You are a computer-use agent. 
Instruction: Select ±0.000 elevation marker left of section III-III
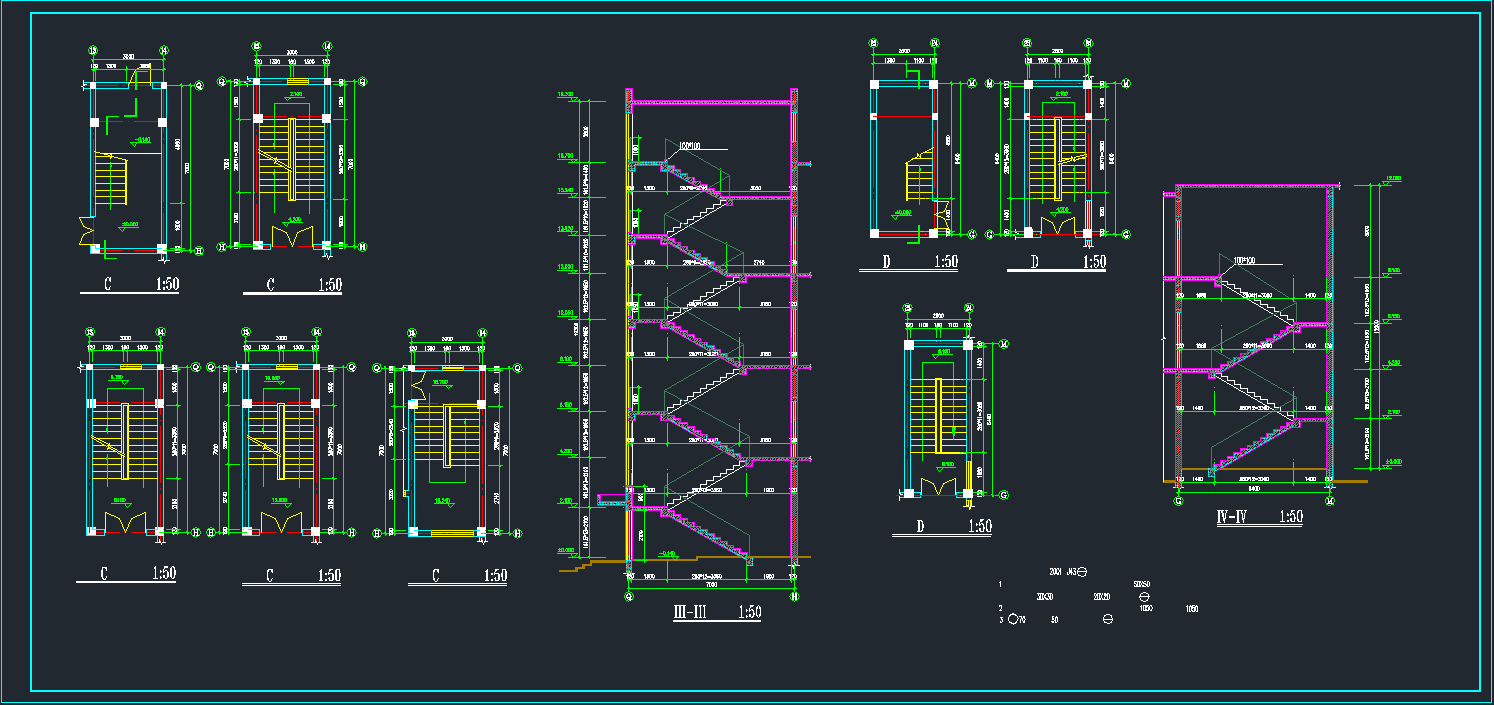[566, 551]
